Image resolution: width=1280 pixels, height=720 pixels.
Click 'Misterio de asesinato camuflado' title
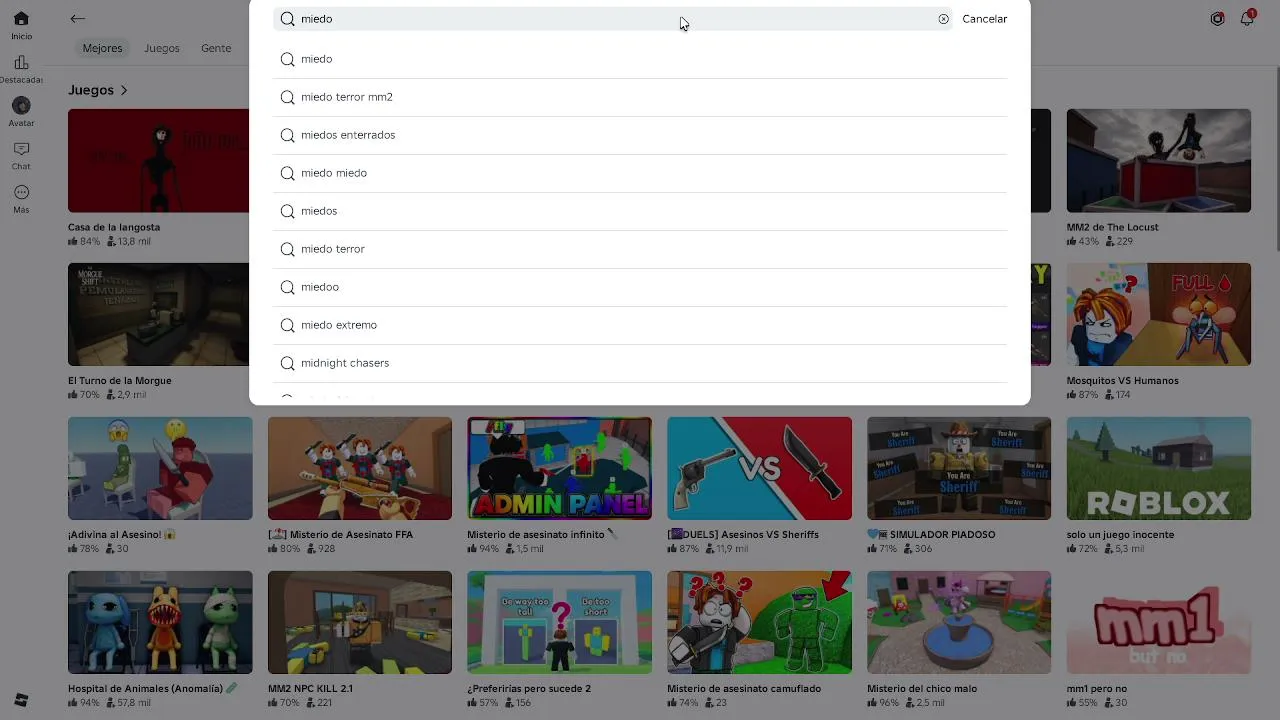tap(744, 689)
